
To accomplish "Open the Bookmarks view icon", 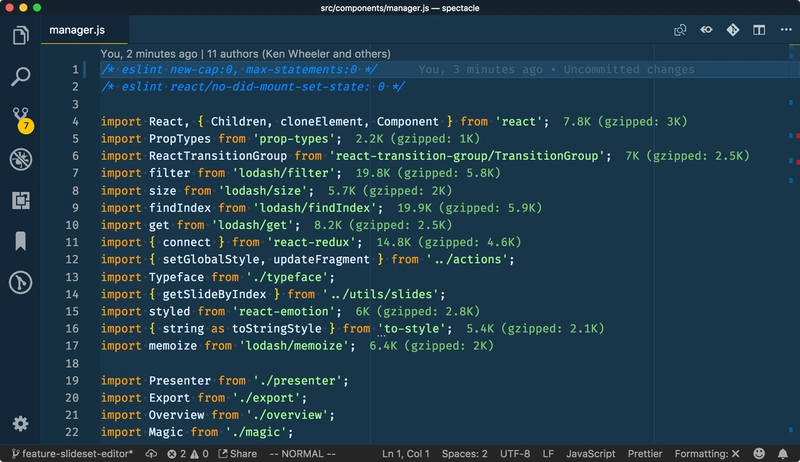I will [20, 241].
